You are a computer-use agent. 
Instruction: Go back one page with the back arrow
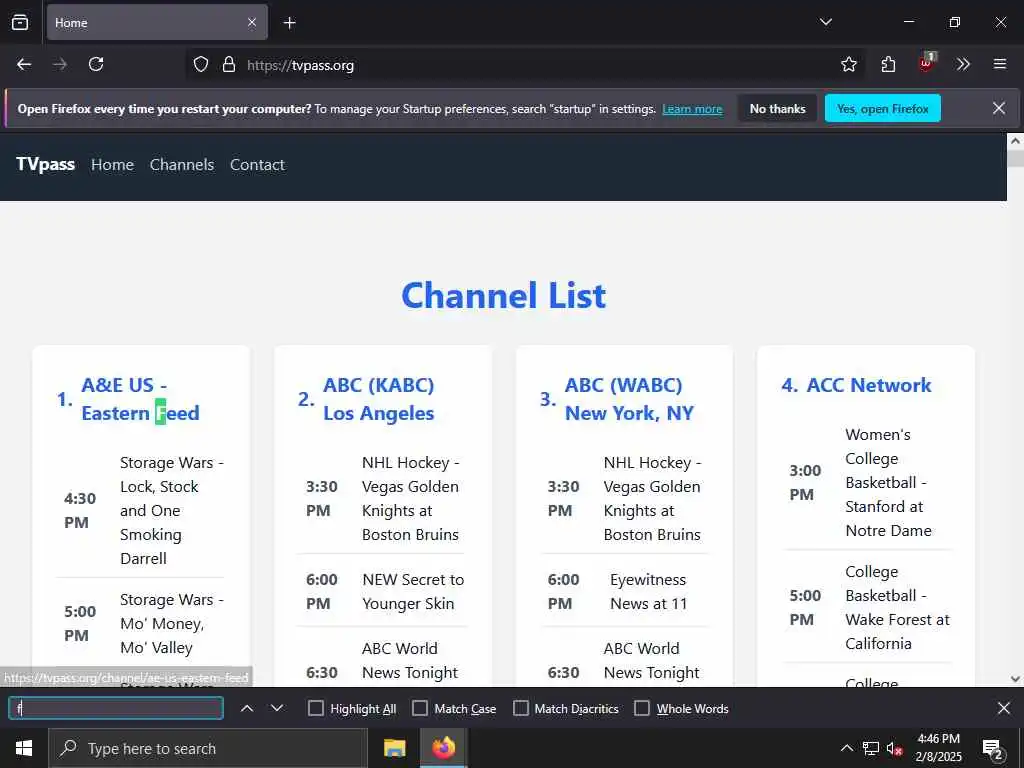tap(24, 64)
